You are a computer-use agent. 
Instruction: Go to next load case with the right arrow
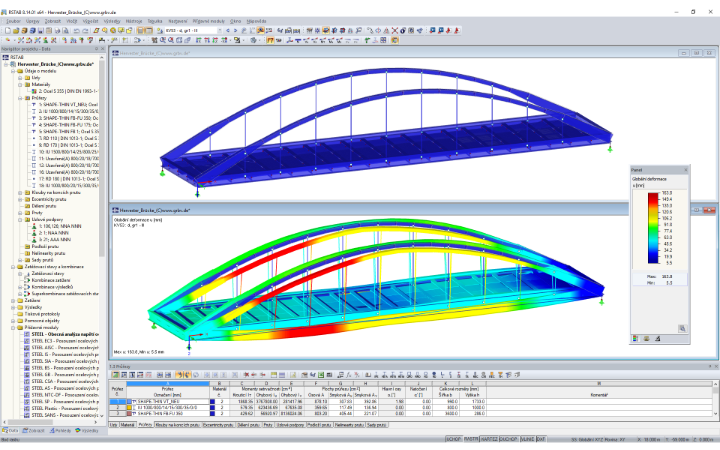236,31
